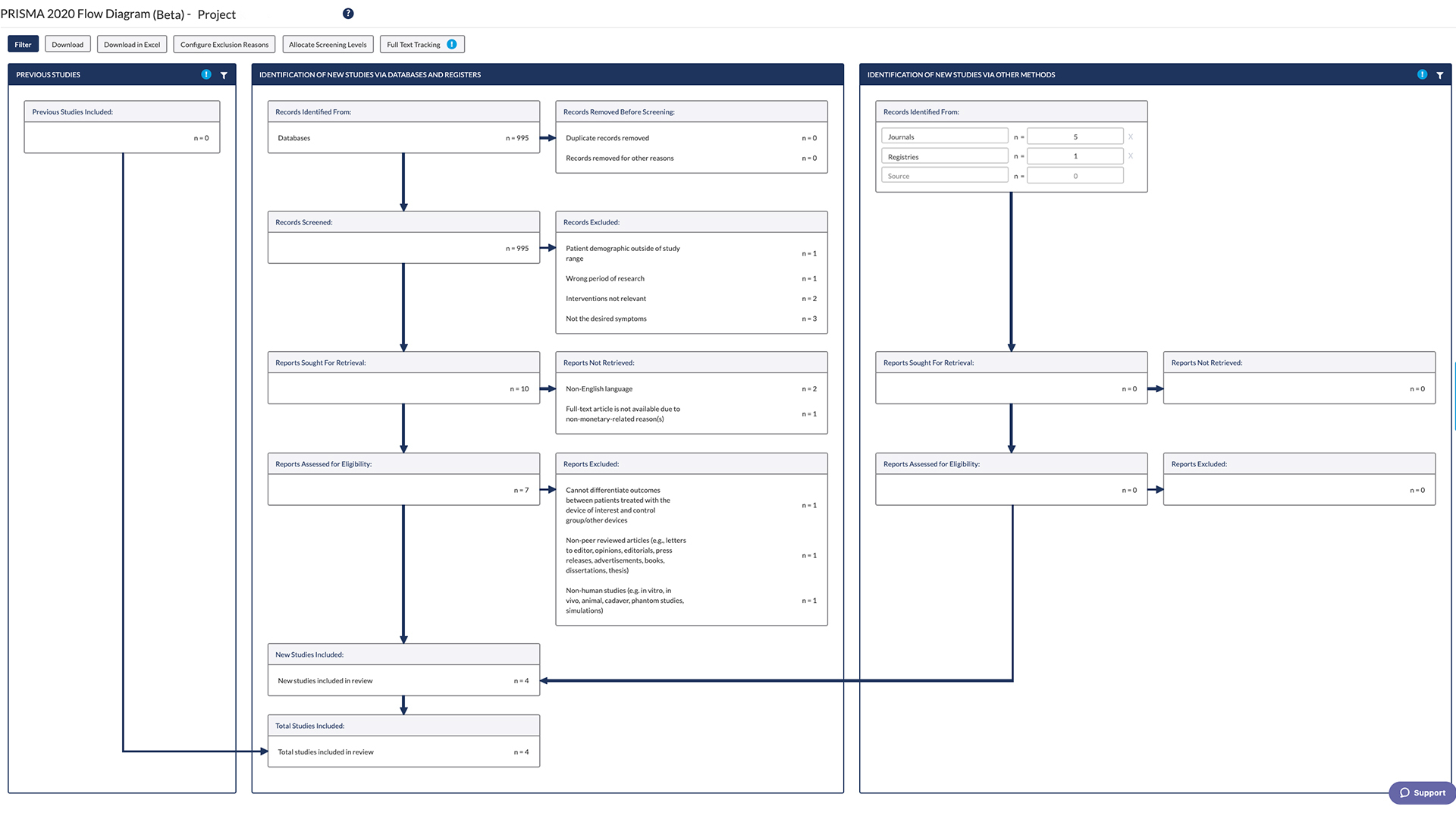Select the Filter menu option
This screenshot has width=1456, height=819.
pos(22,44)
